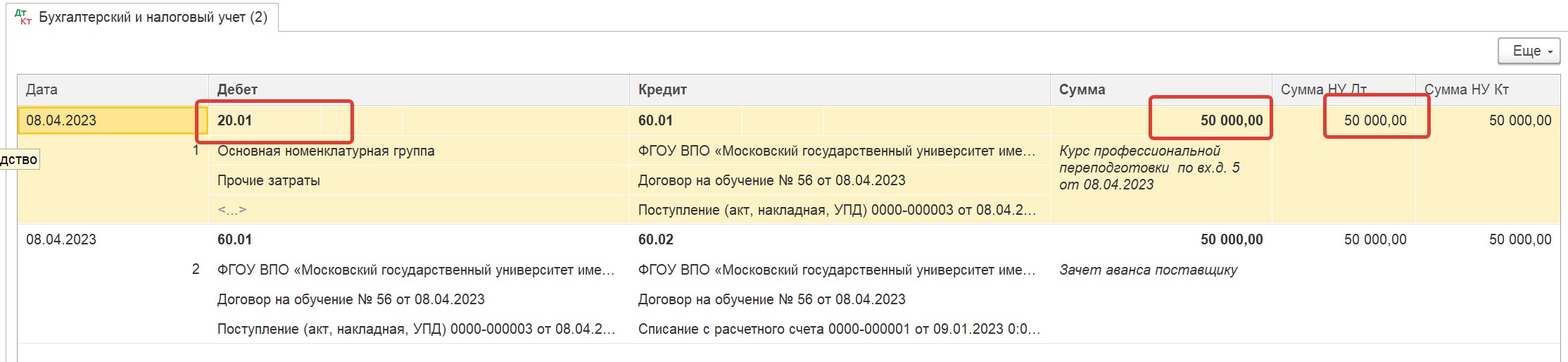1568x362 pixels.
Task: Click the Сумма НУ Кт column header
Action: coord(1487,89)
